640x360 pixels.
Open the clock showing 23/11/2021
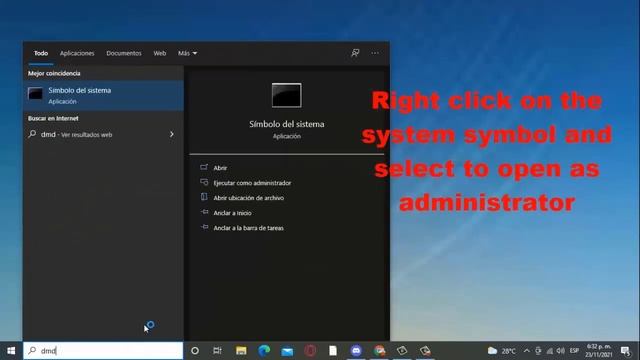[x=599, y=351]
